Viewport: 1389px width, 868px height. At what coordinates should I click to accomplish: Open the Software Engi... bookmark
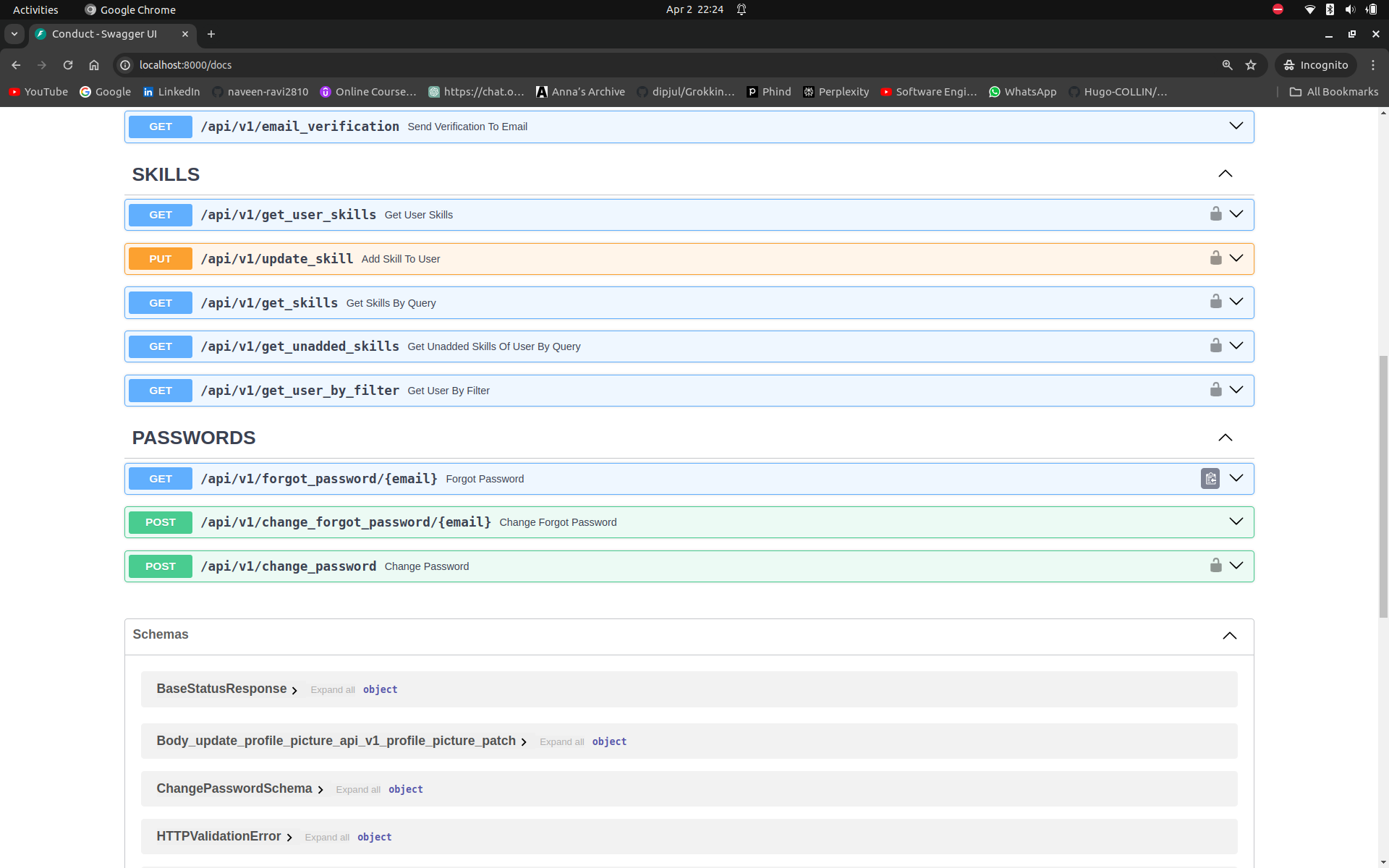click(929, 92)
